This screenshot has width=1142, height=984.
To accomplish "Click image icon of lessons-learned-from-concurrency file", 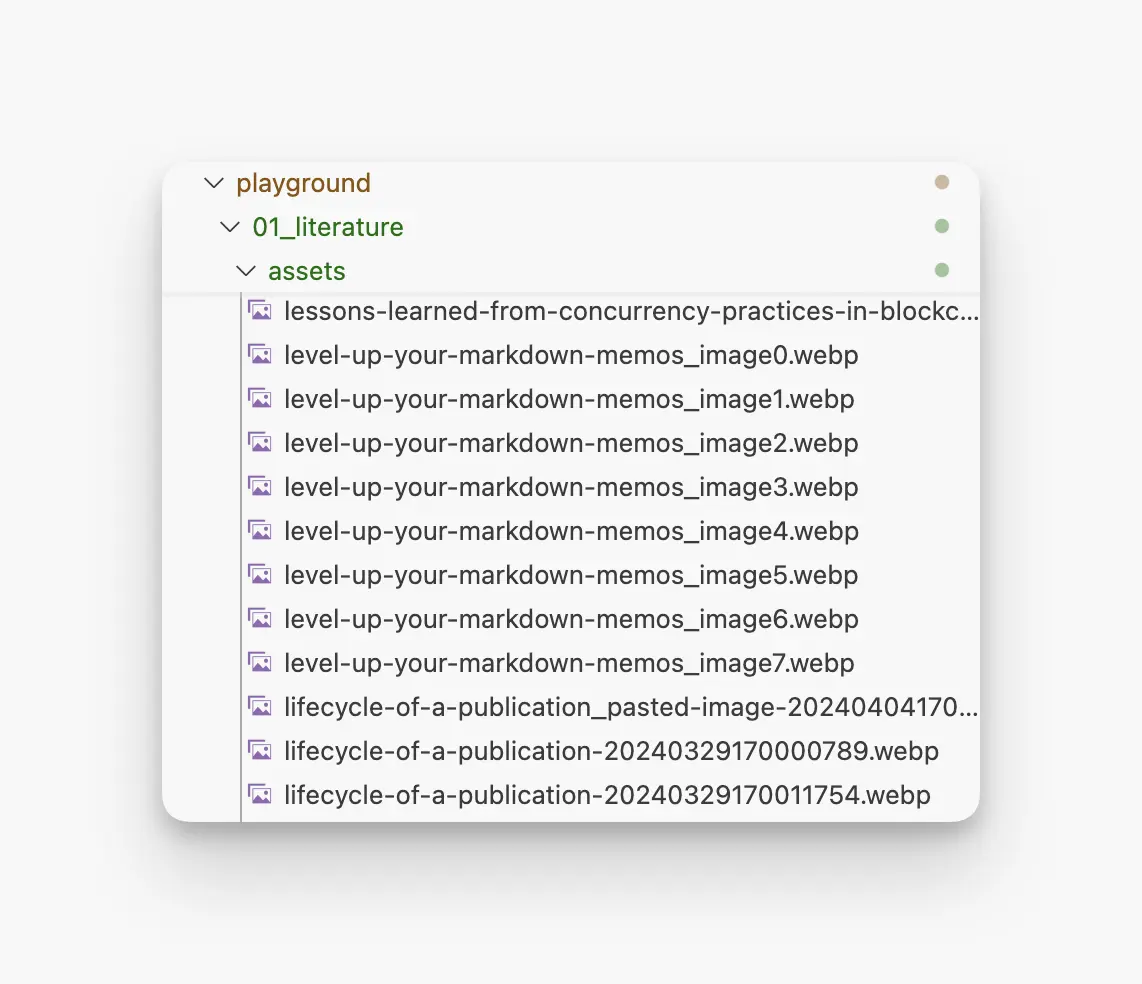I will tap(260, 311).
